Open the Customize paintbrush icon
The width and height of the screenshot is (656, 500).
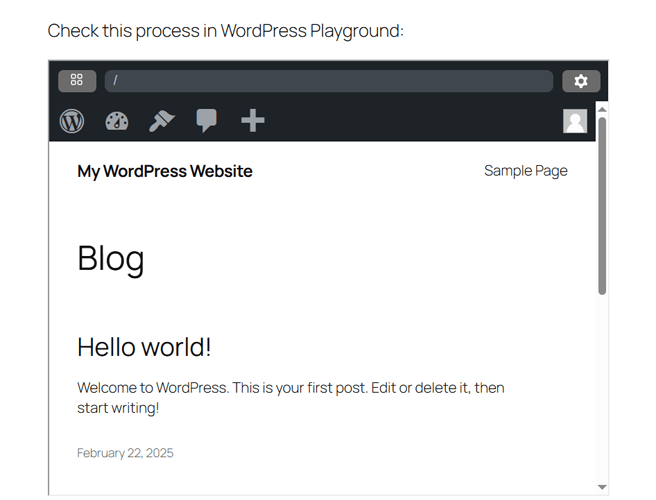tap(161, 121)
